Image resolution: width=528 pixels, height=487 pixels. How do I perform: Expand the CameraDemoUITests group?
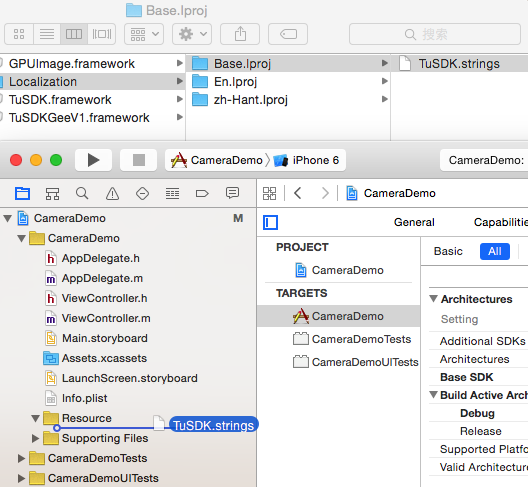21,478
